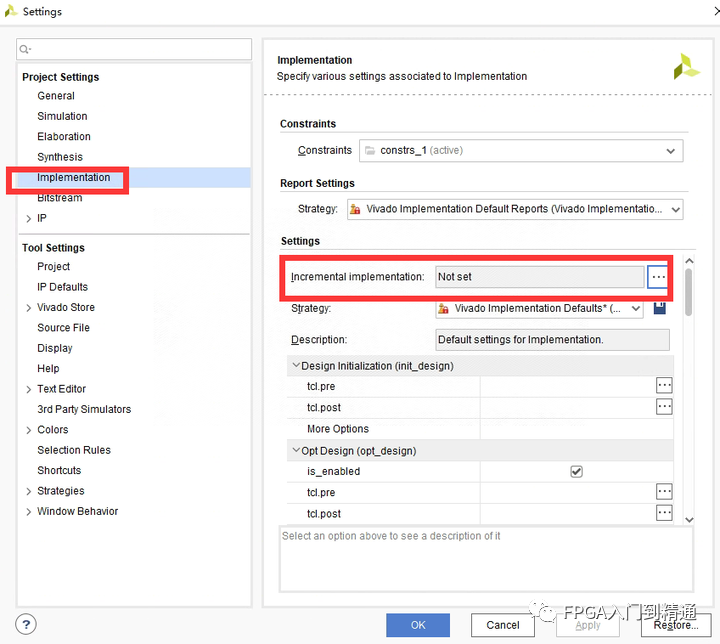Viewport: 720px width, 644px height.
Task: Toggle opt_design is_enabled checkbox
Action: tap(576, 471)
